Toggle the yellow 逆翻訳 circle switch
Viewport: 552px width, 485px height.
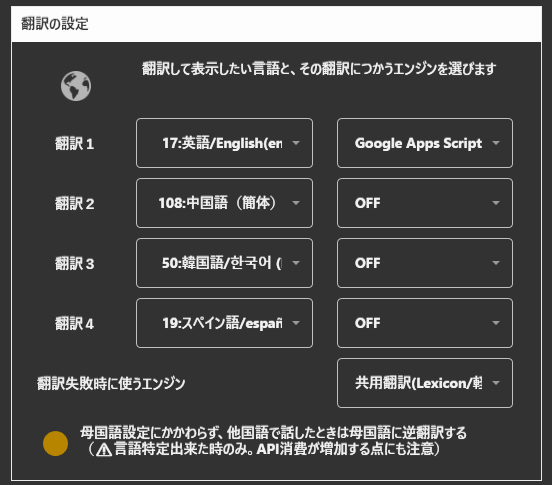[x=55, y=443]
